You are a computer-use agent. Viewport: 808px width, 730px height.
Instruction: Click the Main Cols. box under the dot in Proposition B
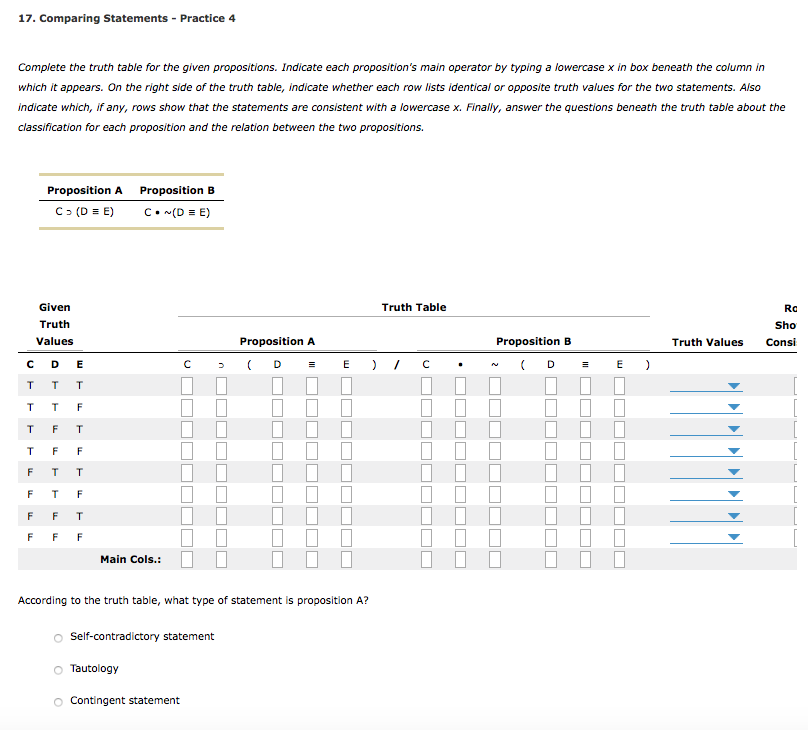(460, 559)
